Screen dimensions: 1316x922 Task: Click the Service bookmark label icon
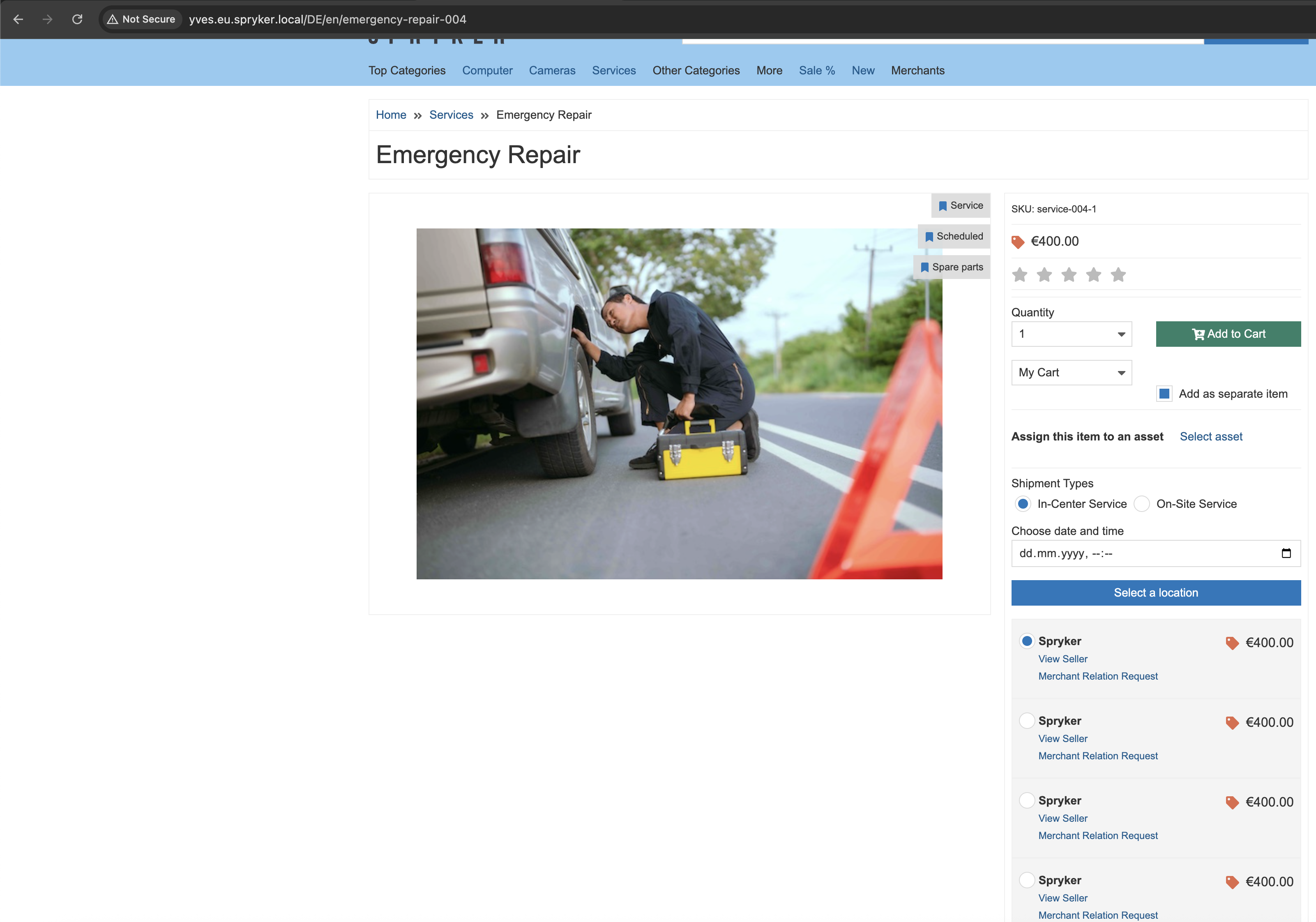coord(943,206)
